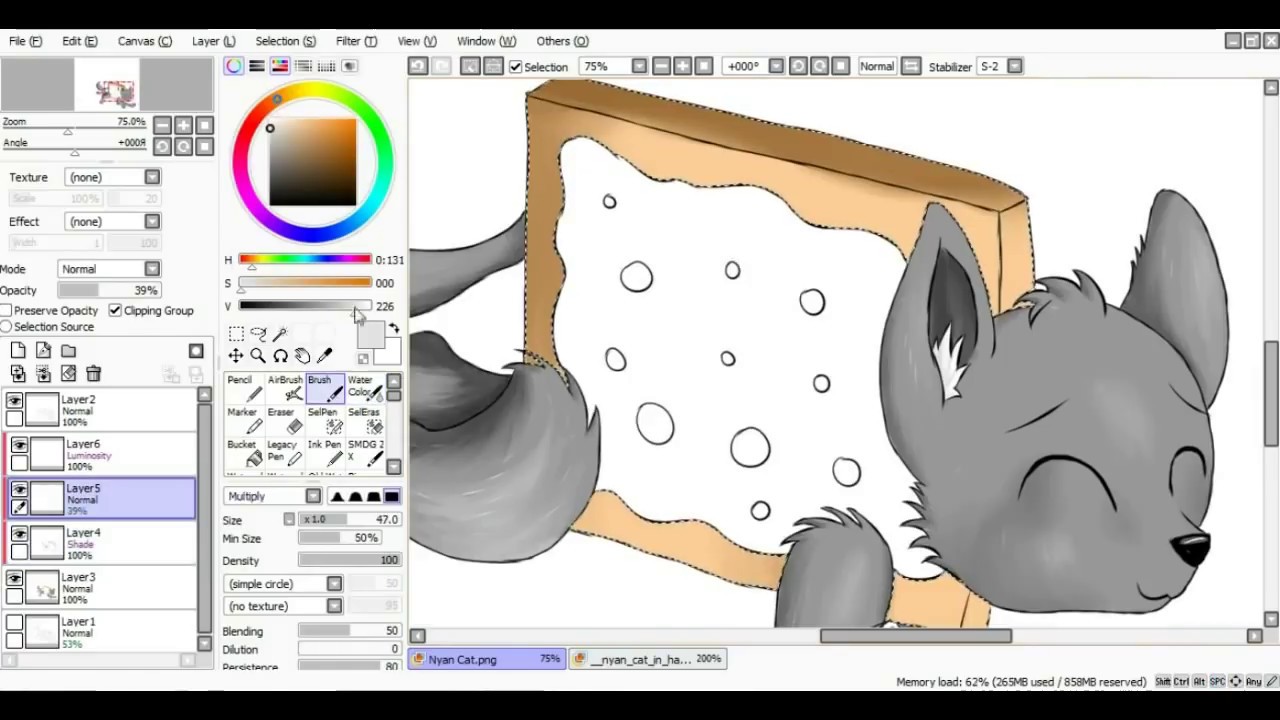
Task: Create a new layer folder
Action: click(68, 350)
